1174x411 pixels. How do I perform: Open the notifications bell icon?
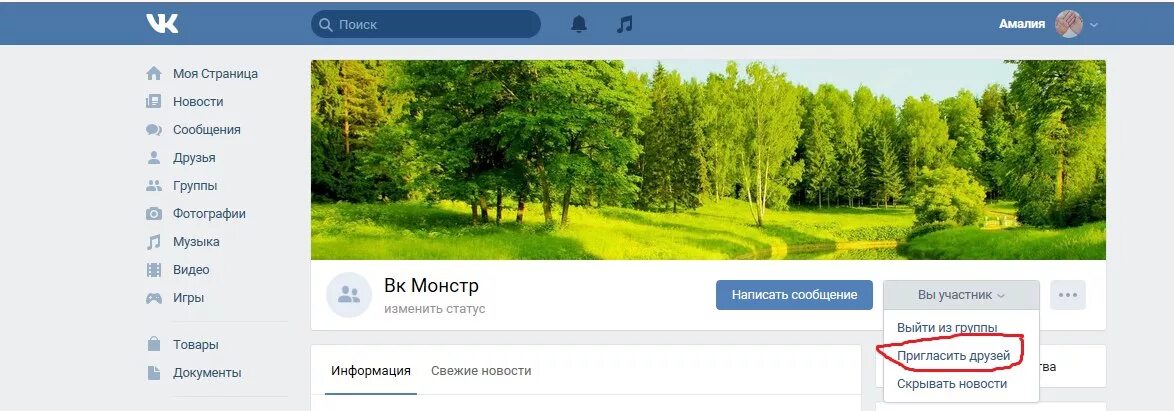pyautogui.click(x=579, y=25)
